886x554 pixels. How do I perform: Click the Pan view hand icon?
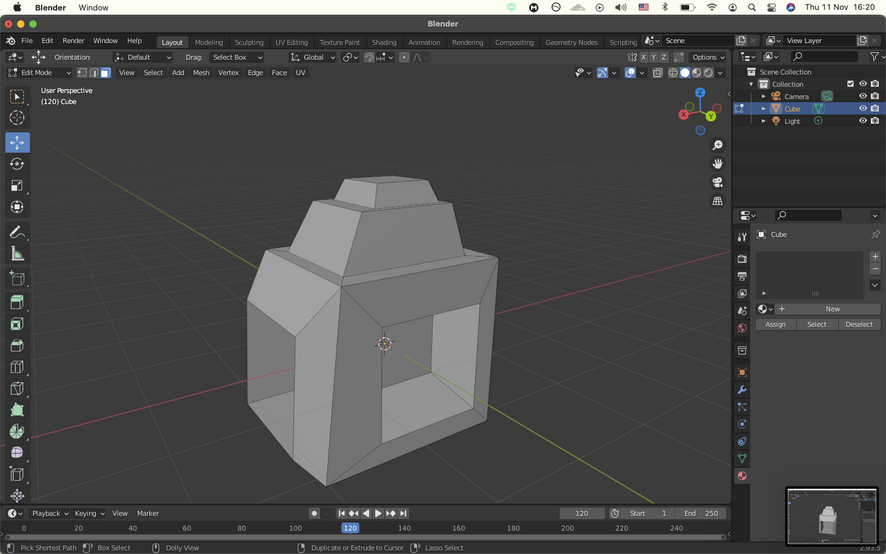[x=717, y=164]
